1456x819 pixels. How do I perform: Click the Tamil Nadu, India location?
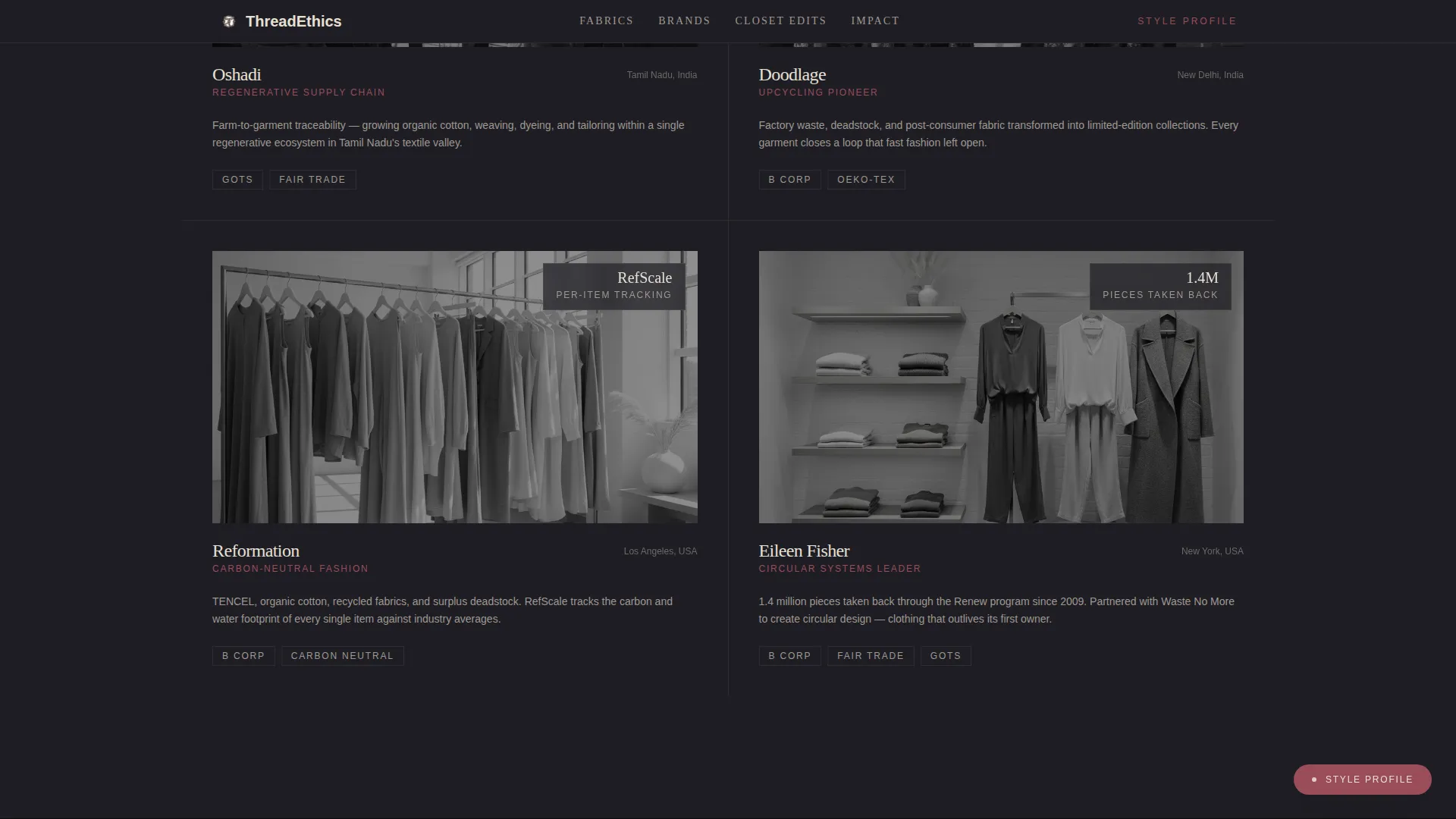[x=662, y=75]
